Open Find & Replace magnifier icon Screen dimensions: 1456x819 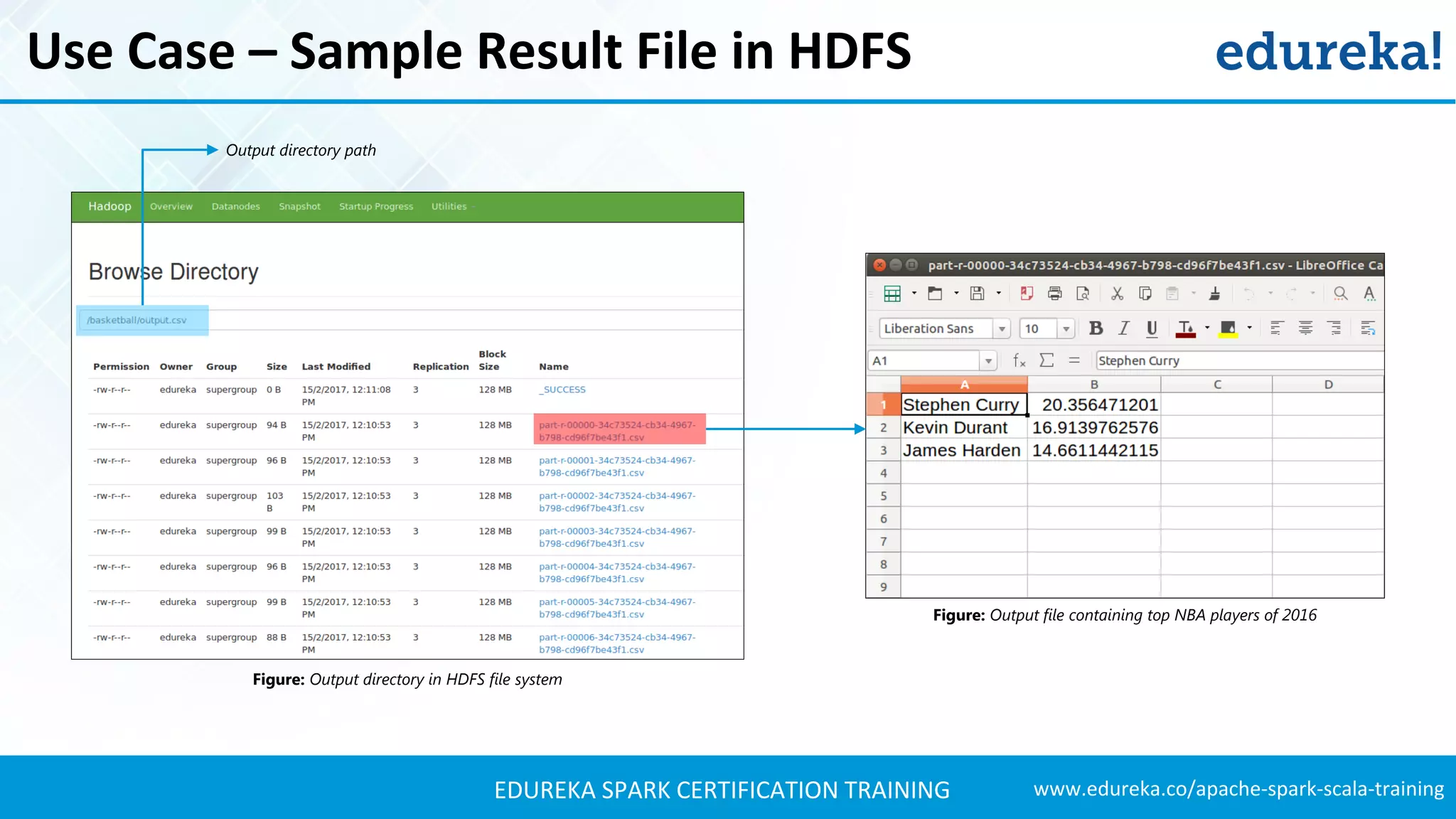tap(1340, 294)
